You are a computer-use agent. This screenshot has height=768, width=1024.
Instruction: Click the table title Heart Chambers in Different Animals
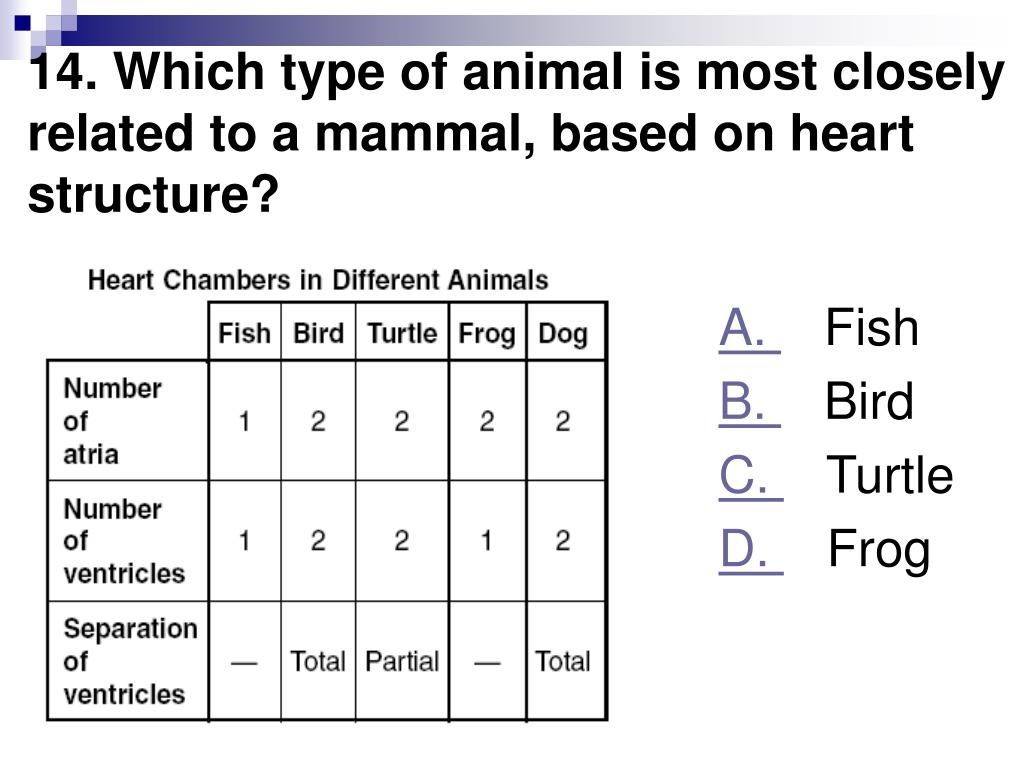coord(318,280)
